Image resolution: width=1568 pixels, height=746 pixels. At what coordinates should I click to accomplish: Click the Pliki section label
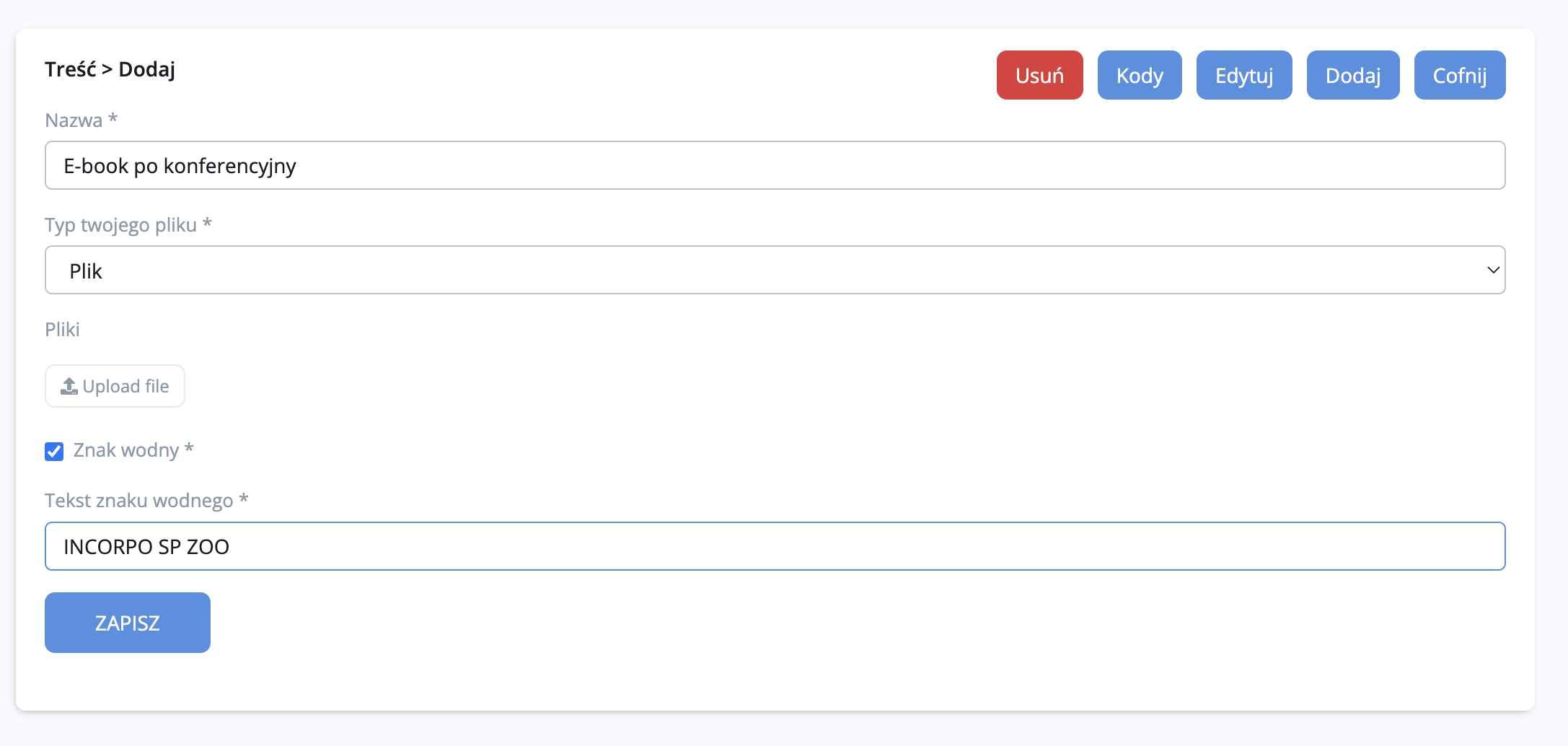coord(62,329)
